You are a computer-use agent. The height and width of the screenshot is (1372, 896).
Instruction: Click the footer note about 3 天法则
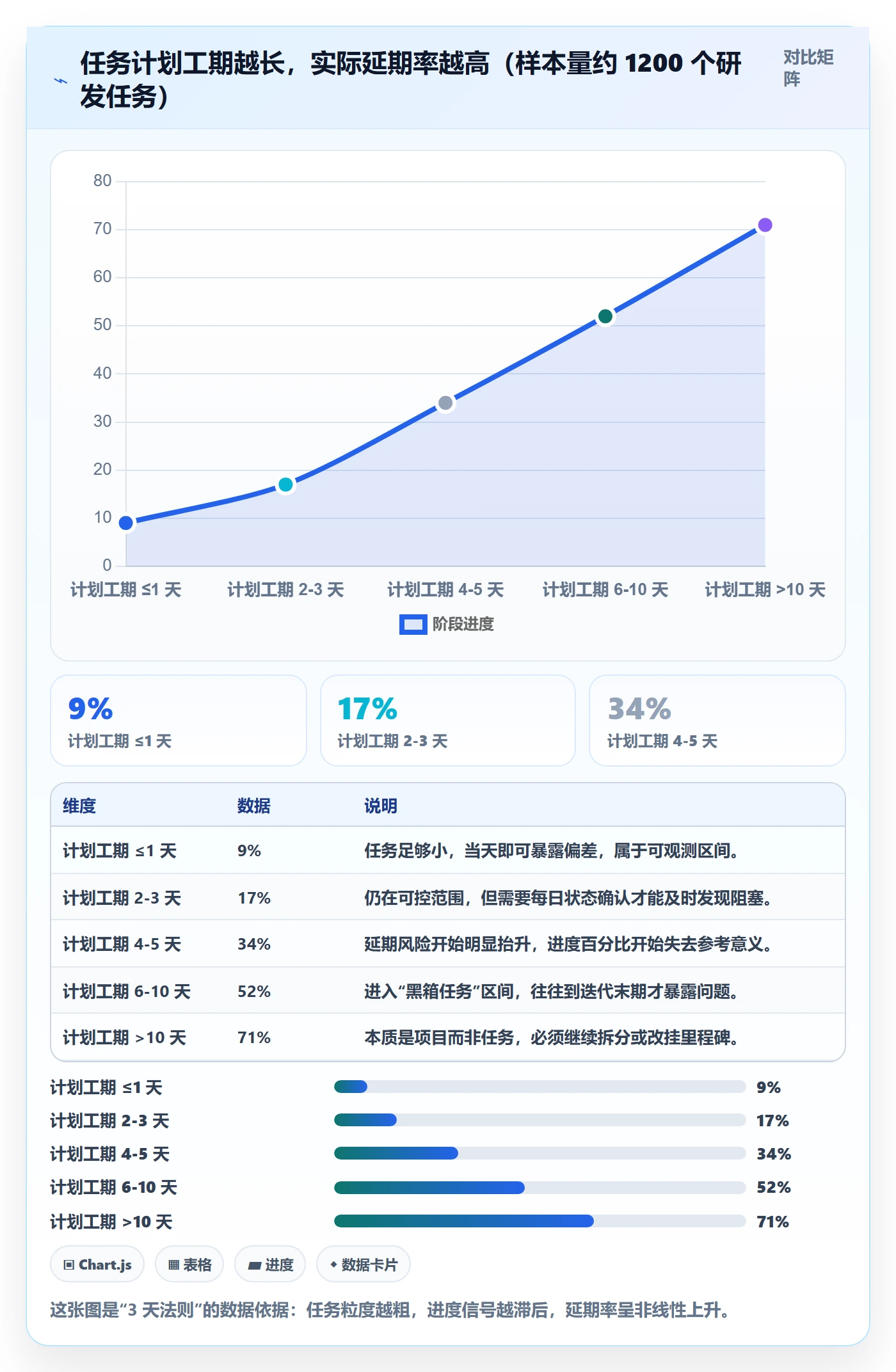coord(390,1310)
